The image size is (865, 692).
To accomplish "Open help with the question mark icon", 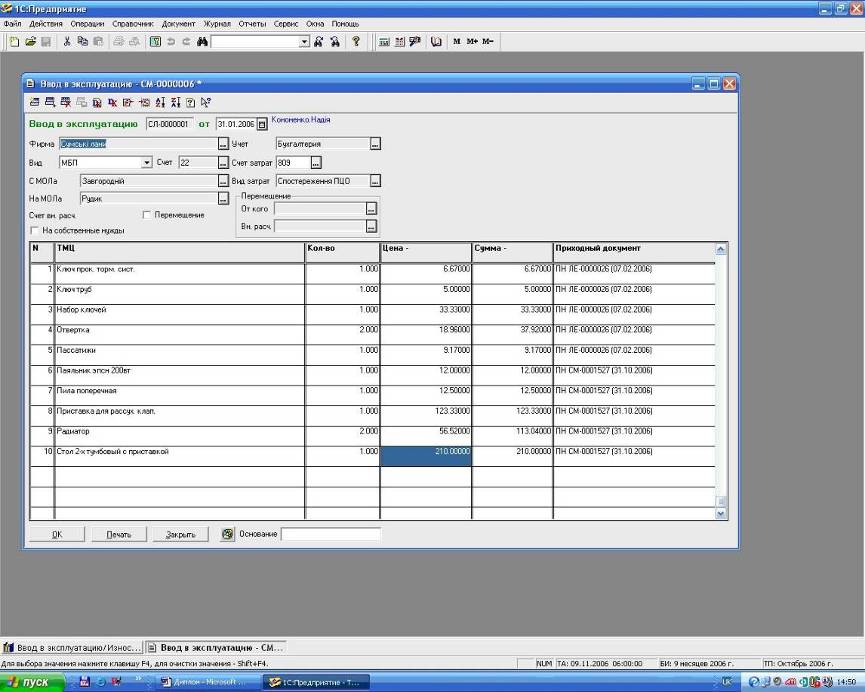I will click(x=355, y=42).
